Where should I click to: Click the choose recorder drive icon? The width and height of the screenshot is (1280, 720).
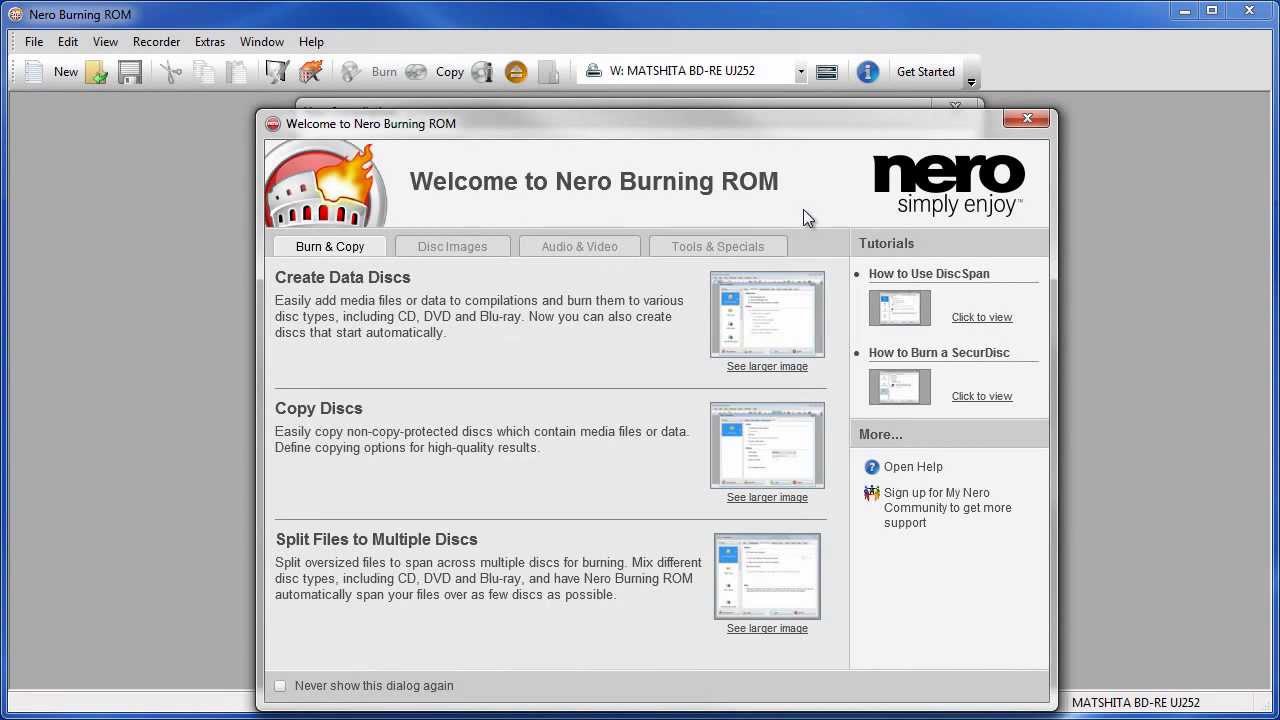pyautogui.click(x=827, y=72)
